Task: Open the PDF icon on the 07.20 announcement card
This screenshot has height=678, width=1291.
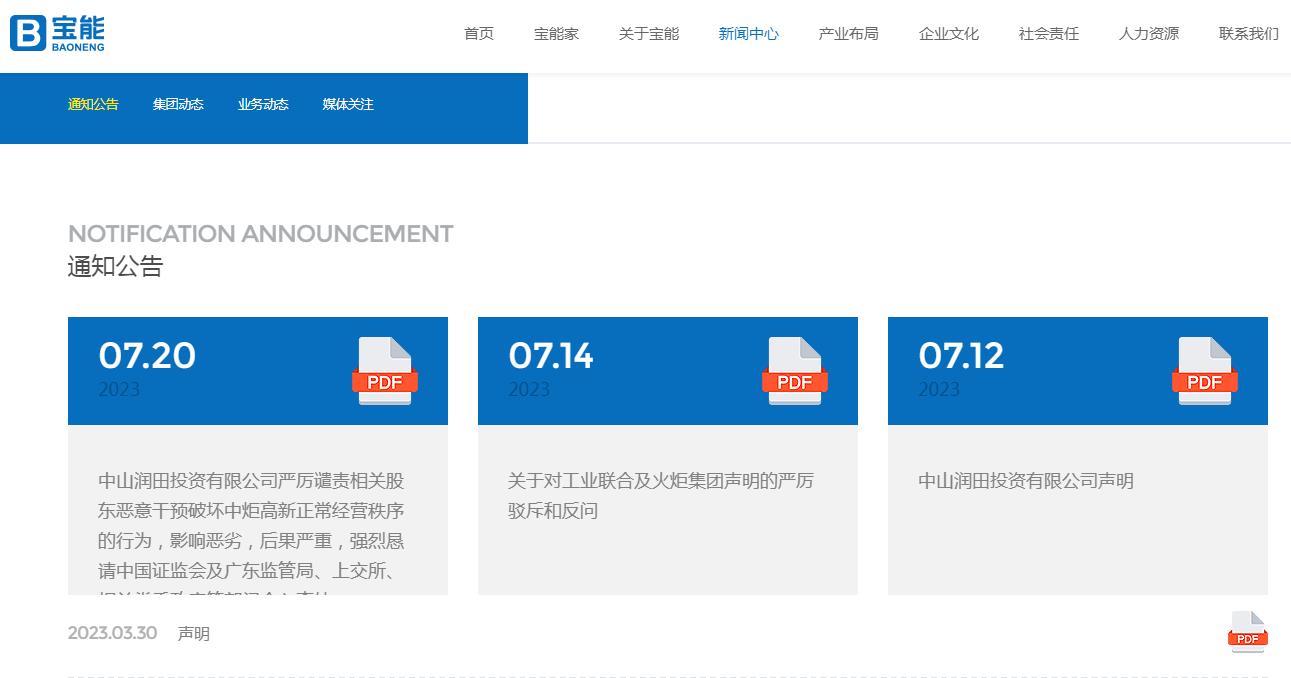Action: (385, 372)
